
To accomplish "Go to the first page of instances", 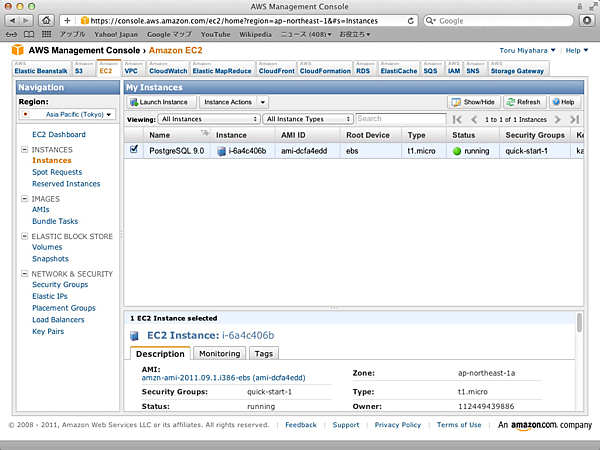I will click(x=457, y=119).
